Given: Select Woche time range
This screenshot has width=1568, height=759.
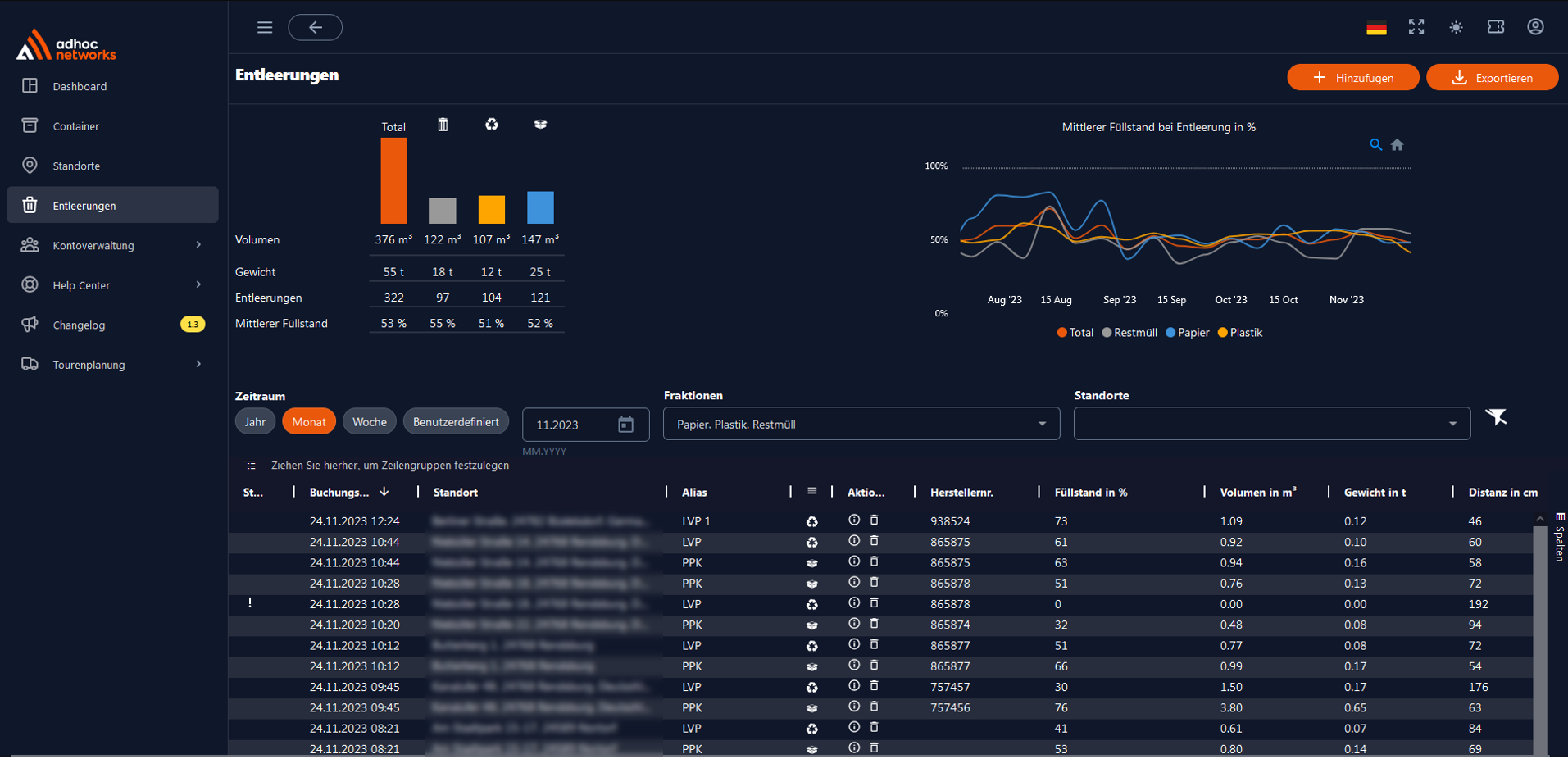Looking at the screenshot, I should click(x=370, y=421).
